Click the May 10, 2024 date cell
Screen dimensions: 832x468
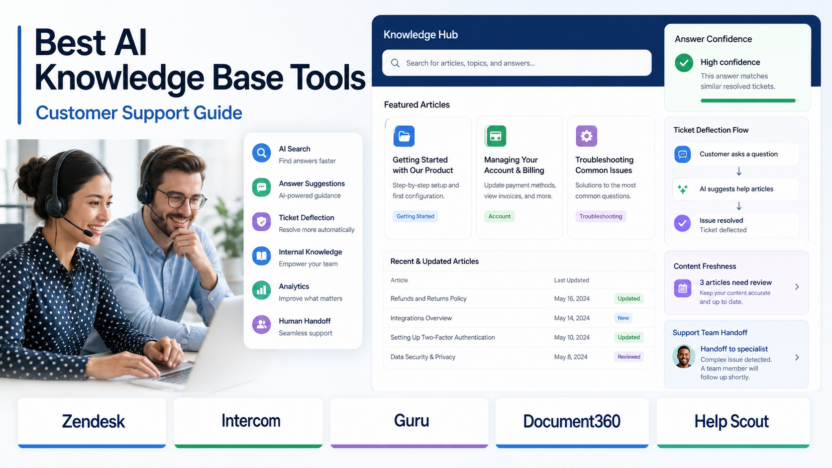tap(571, 337)
